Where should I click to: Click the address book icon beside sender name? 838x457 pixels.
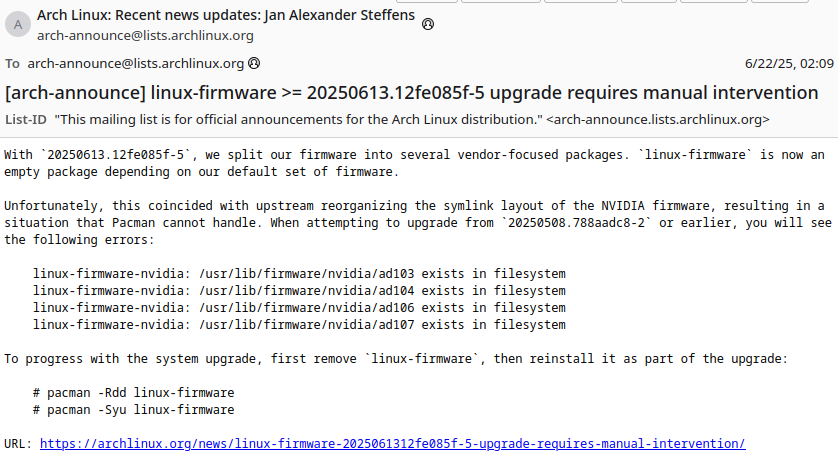pos(428,24)
